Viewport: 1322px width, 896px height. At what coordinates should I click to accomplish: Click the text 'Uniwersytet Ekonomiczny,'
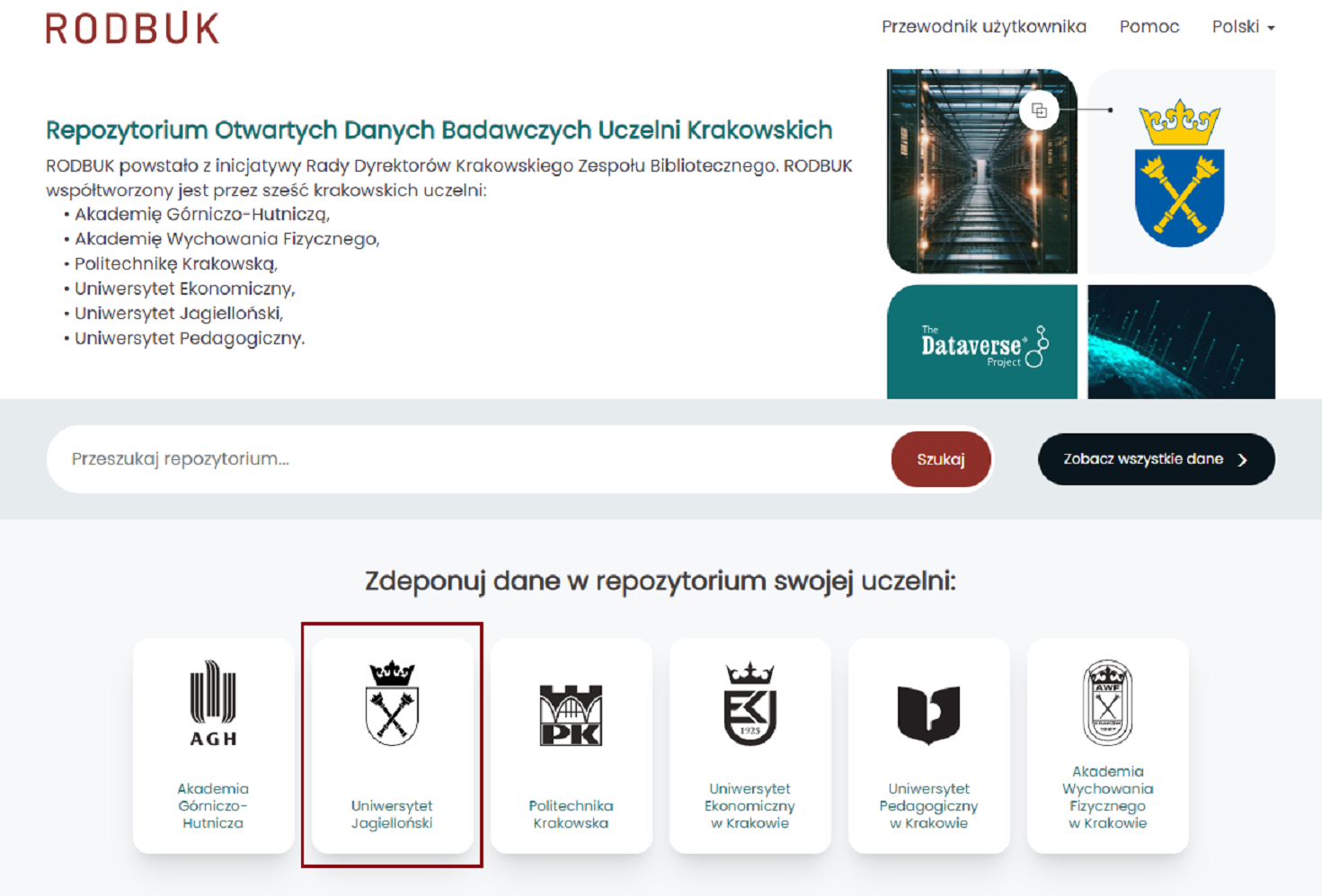click(185, 288)
